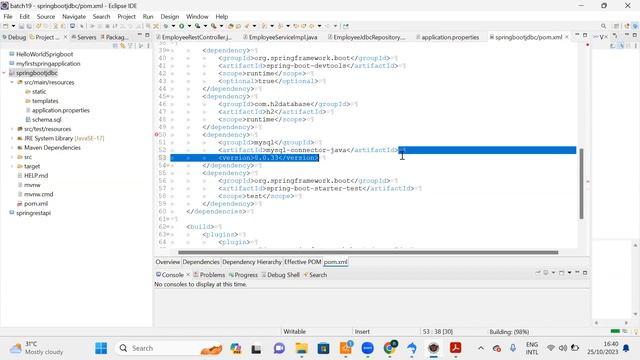Open File Explorer from the taskbar
640x360 pixels.
pos(302,348)
